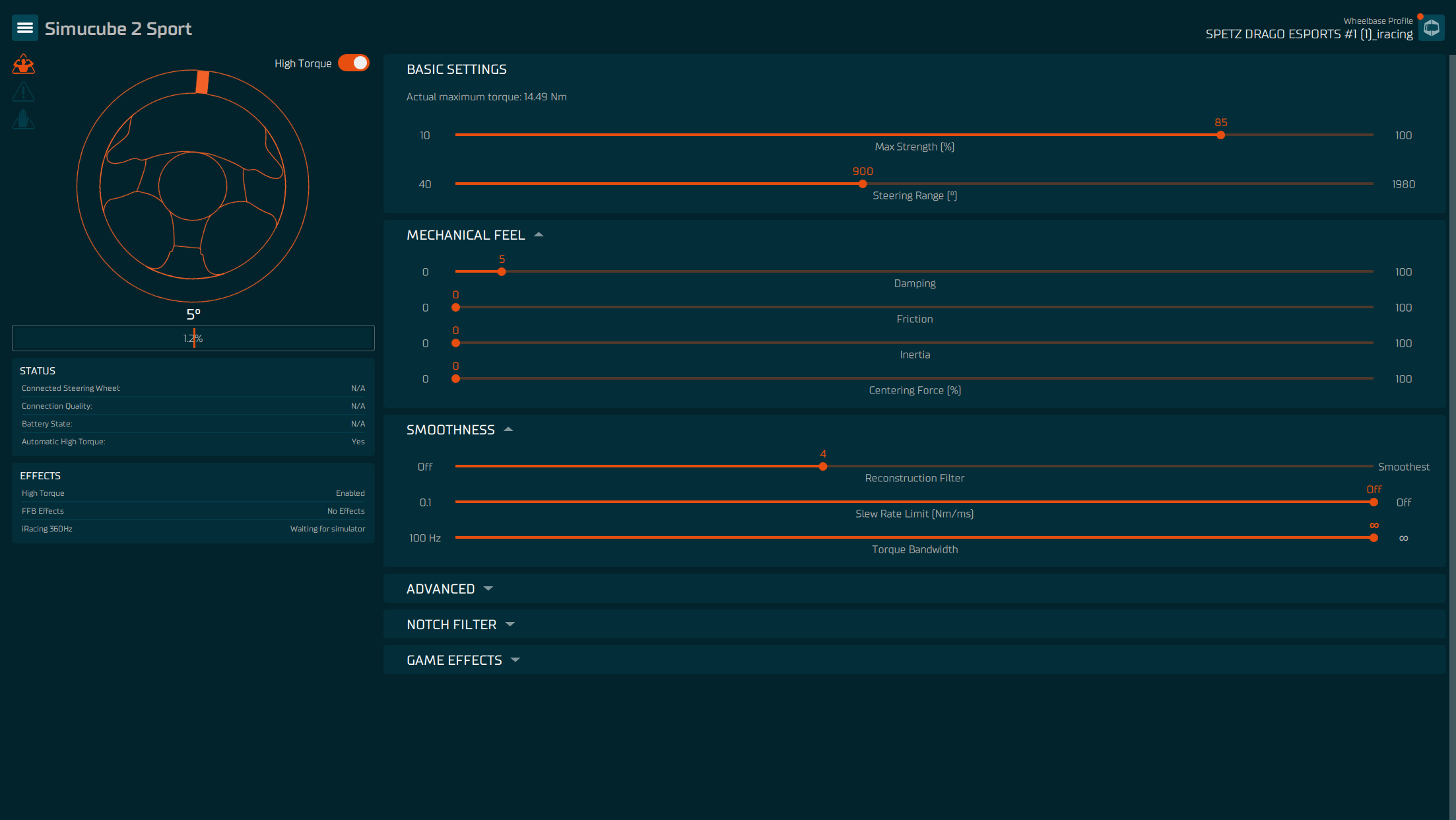
Task: Click the torque percentage bar below the wheel
Action: (x=193, y=338)
